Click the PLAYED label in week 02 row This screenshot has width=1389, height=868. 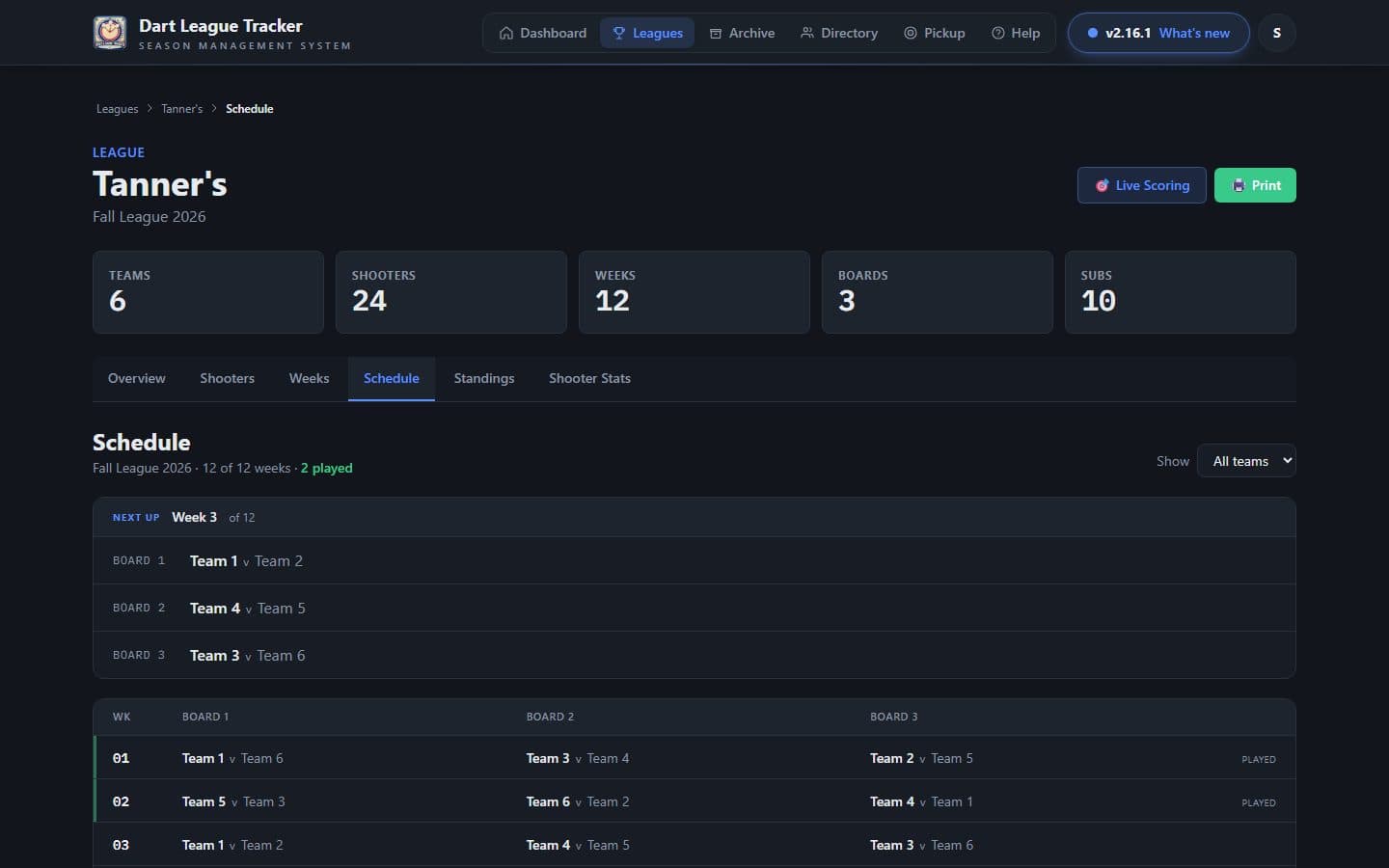tap(1258, 802)
